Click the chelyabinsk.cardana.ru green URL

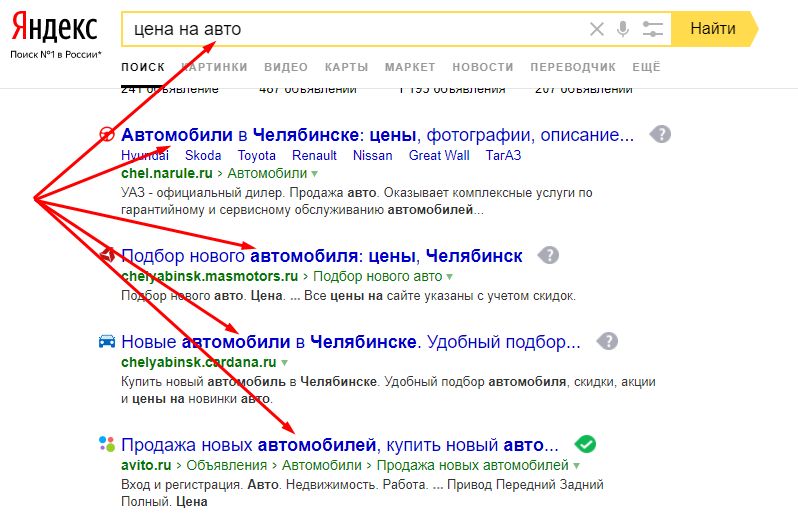tap(198, 362)
